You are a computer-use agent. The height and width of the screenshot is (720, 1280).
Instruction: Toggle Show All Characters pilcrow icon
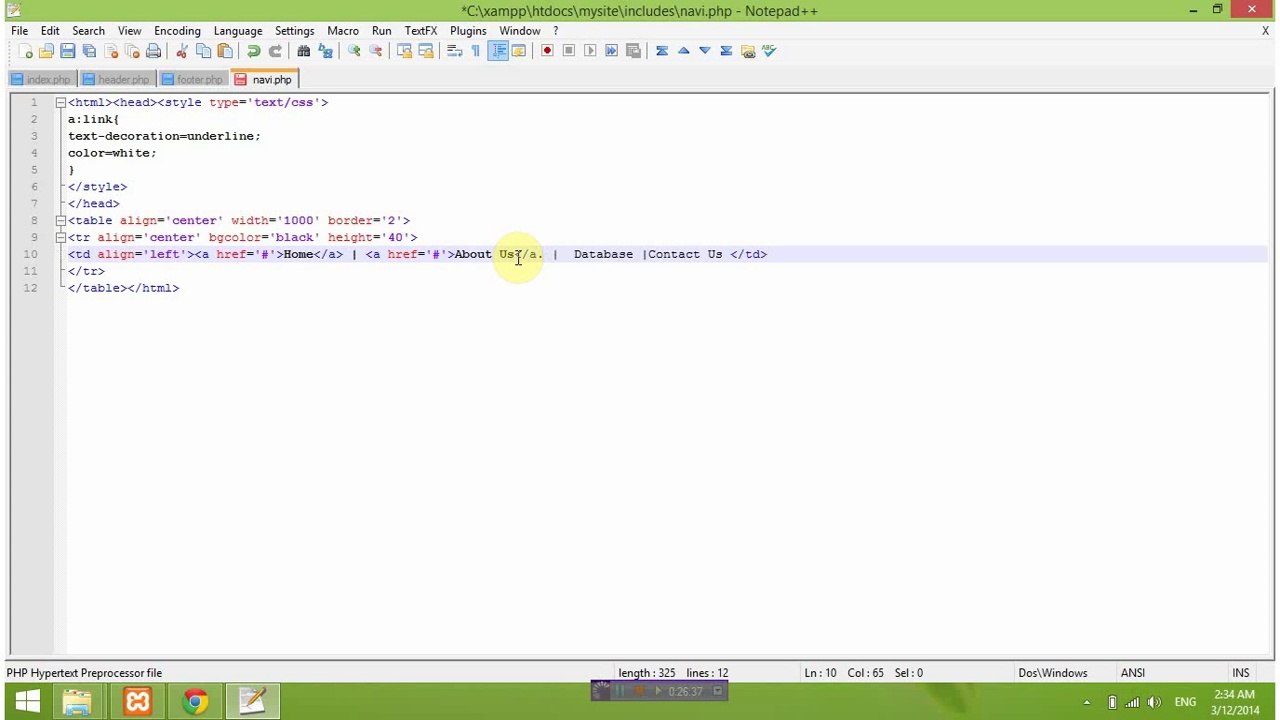(x=475, y=51)
